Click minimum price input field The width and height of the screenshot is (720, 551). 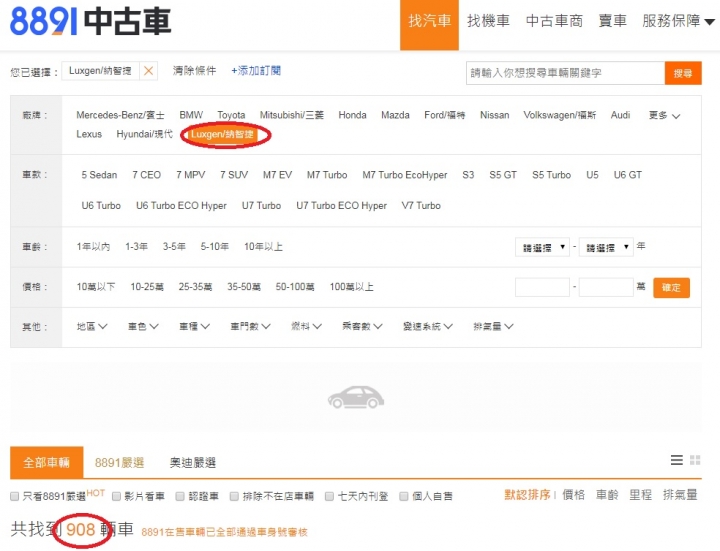click(542, 287)
